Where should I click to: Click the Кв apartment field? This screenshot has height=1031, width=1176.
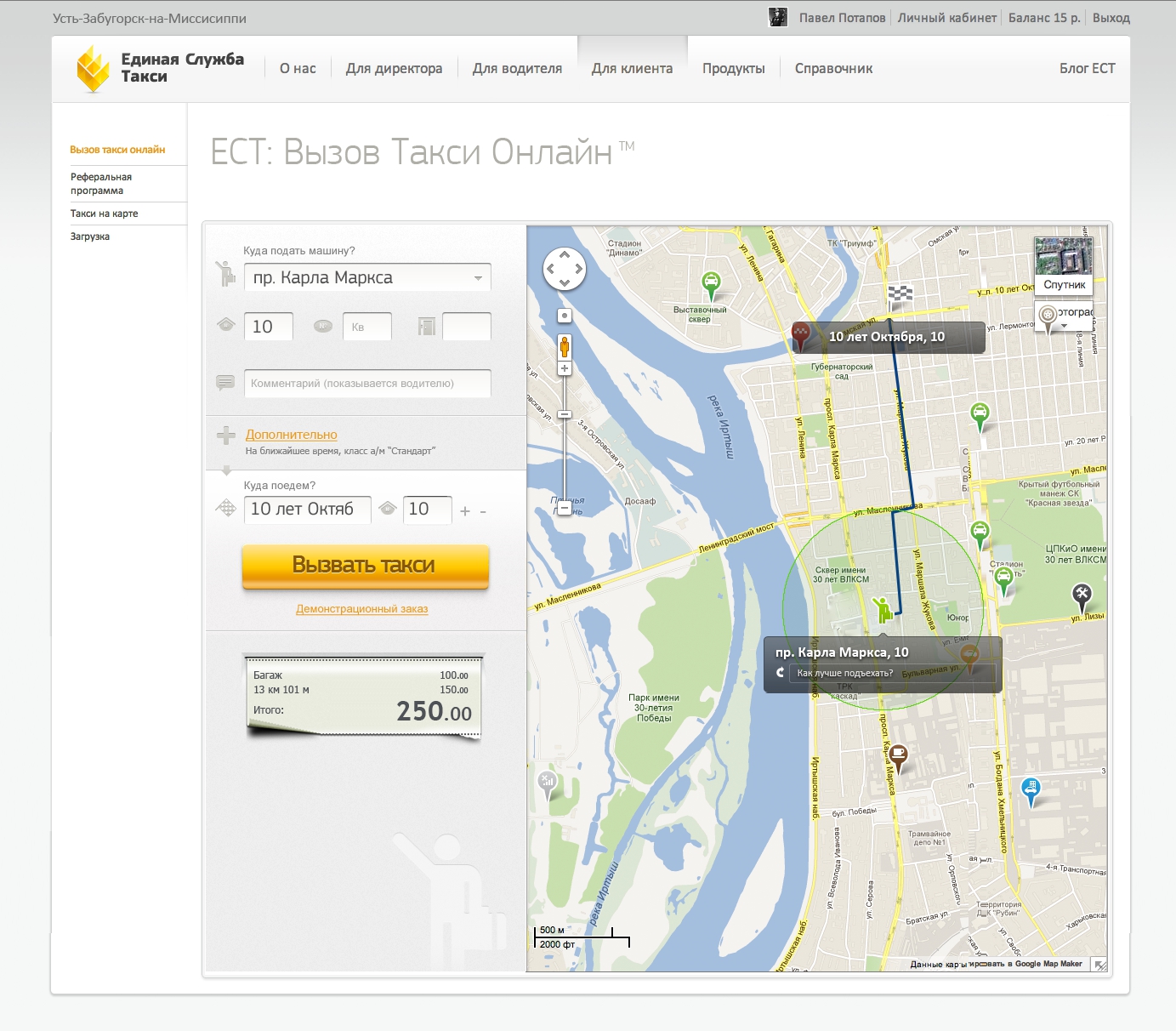[x=367, y=327]
